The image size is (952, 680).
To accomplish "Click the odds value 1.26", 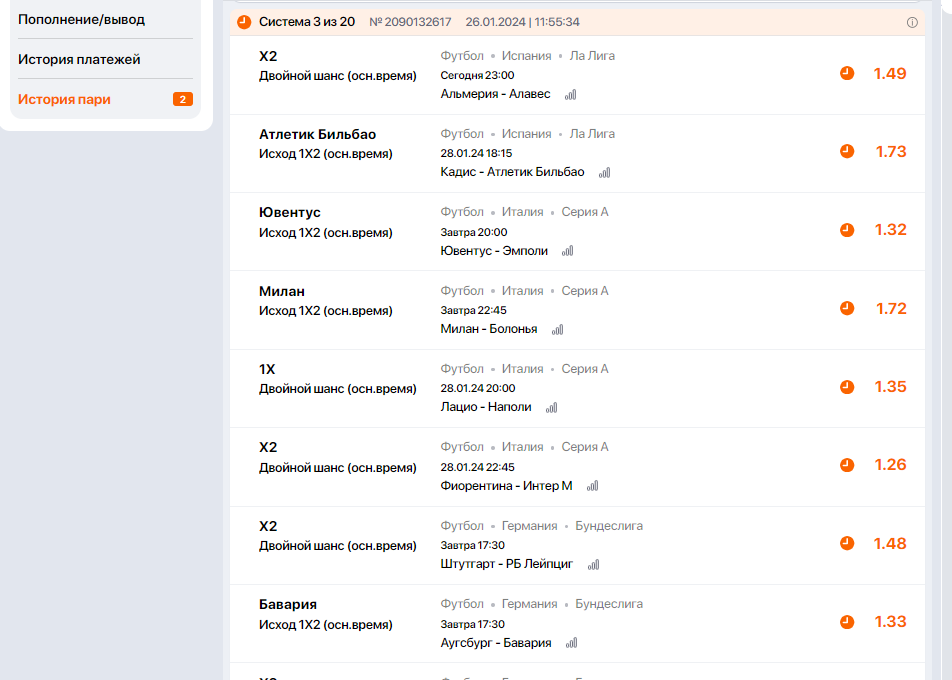I will [x=890, y=464].
